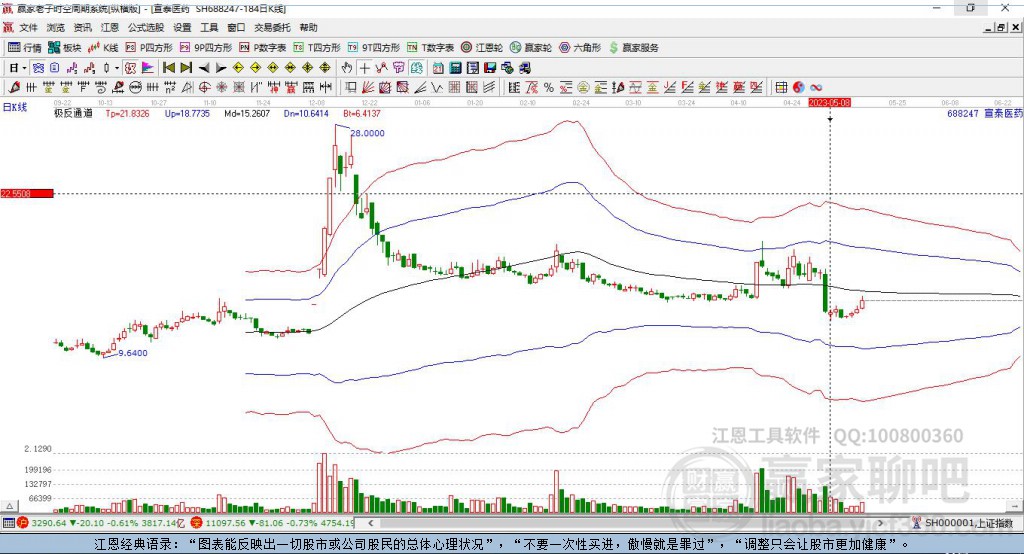Step chart right with the black right arrow
The height and width of the screenshot is (554, 1024).
click(x=221, y=67)
